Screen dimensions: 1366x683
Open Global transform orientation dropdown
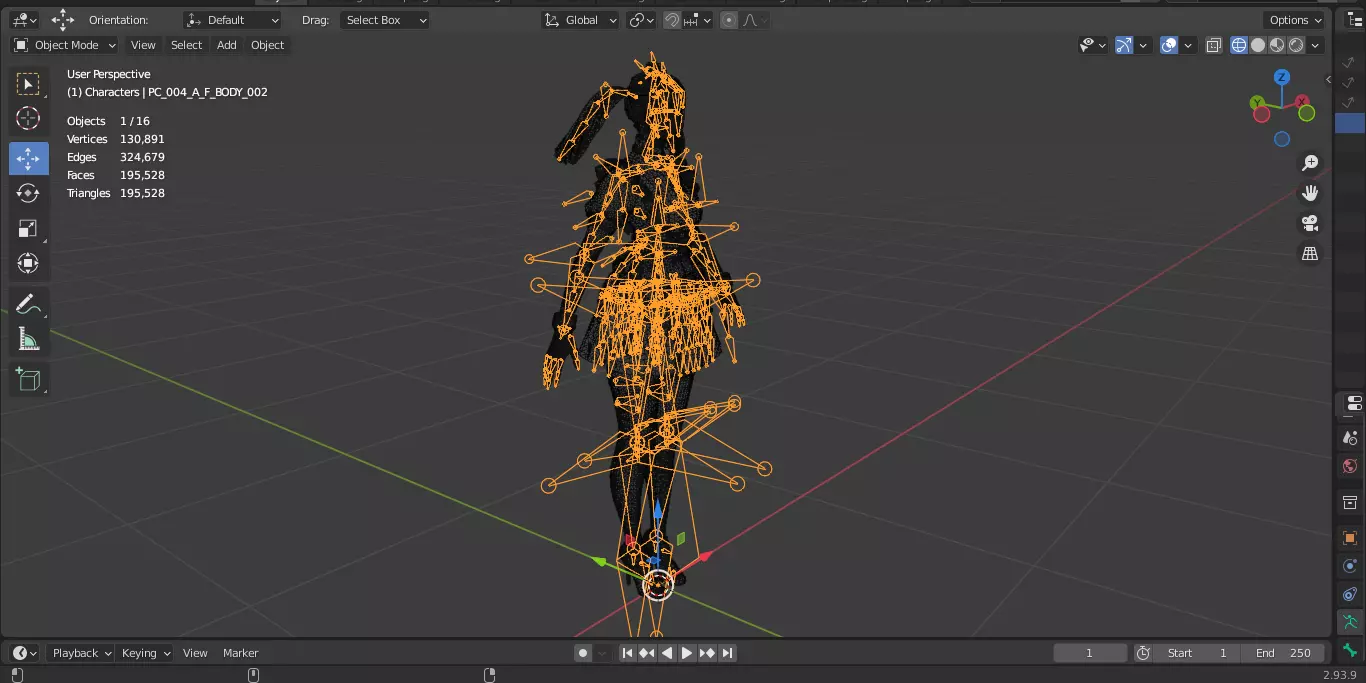pos(580,20)
